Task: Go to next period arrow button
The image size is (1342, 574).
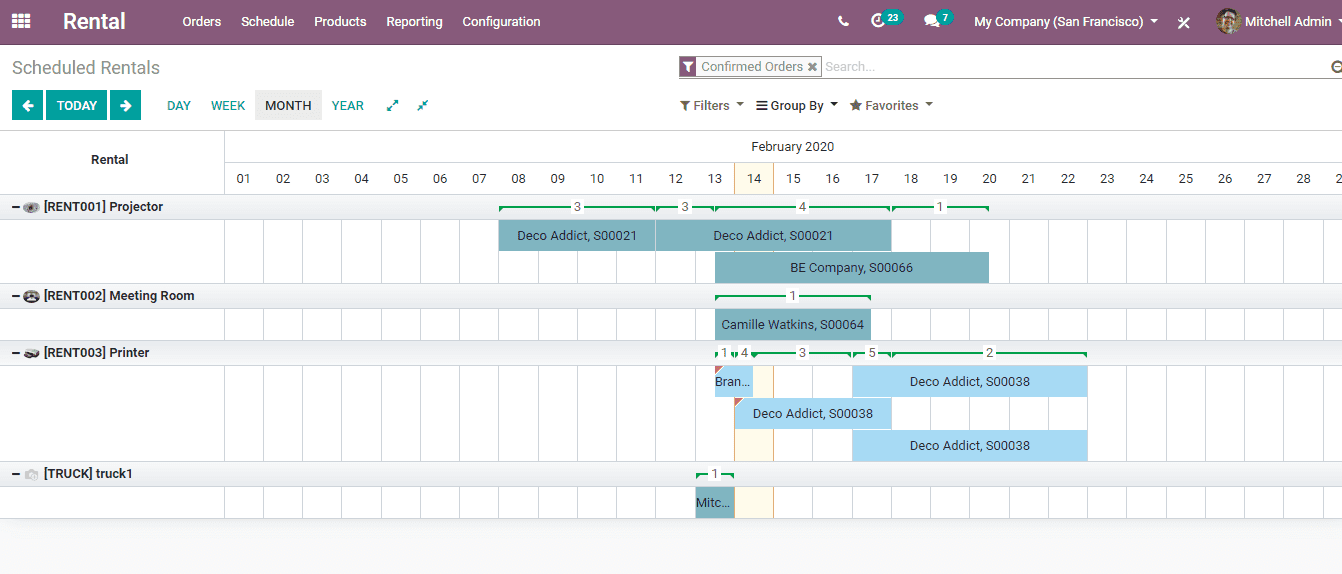Action: (x=125, y=105)
